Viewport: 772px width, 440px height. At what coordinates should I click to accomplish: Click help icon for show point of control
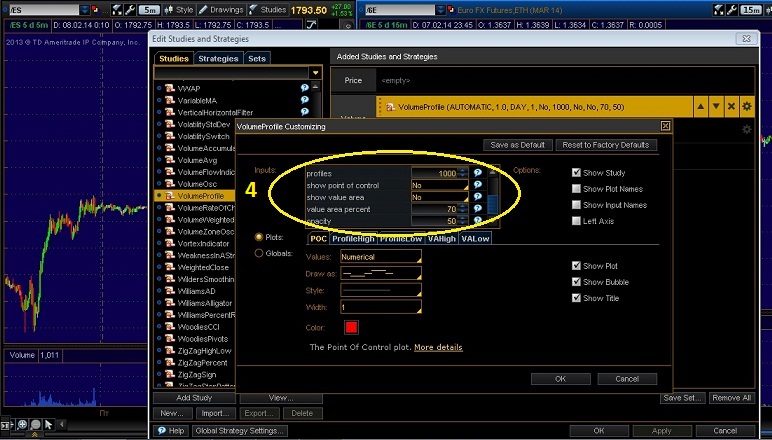477,185
